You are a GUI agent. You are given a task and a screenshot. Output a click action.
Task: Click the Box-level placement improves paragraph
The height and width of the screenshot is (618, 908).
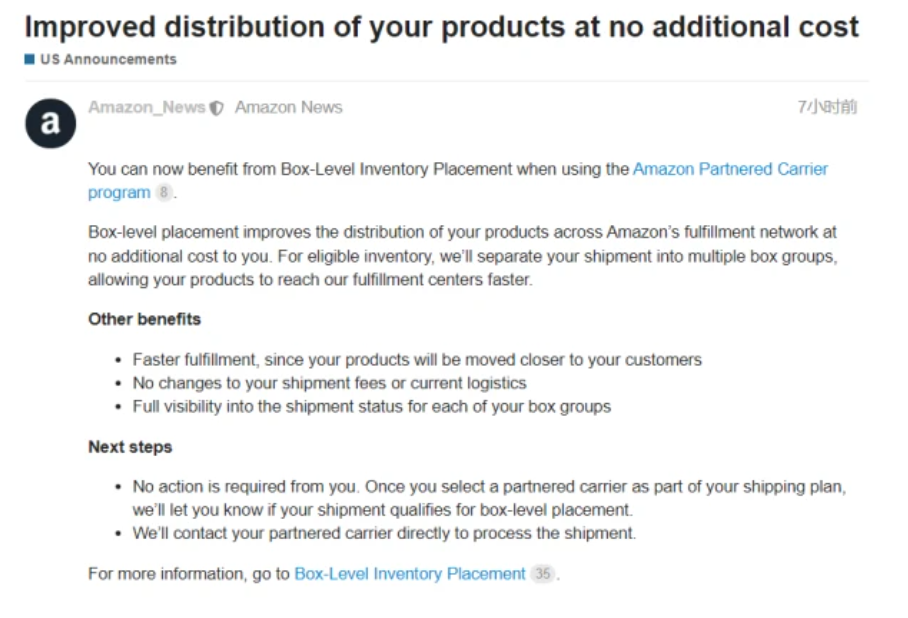click(x=463, y=256)
